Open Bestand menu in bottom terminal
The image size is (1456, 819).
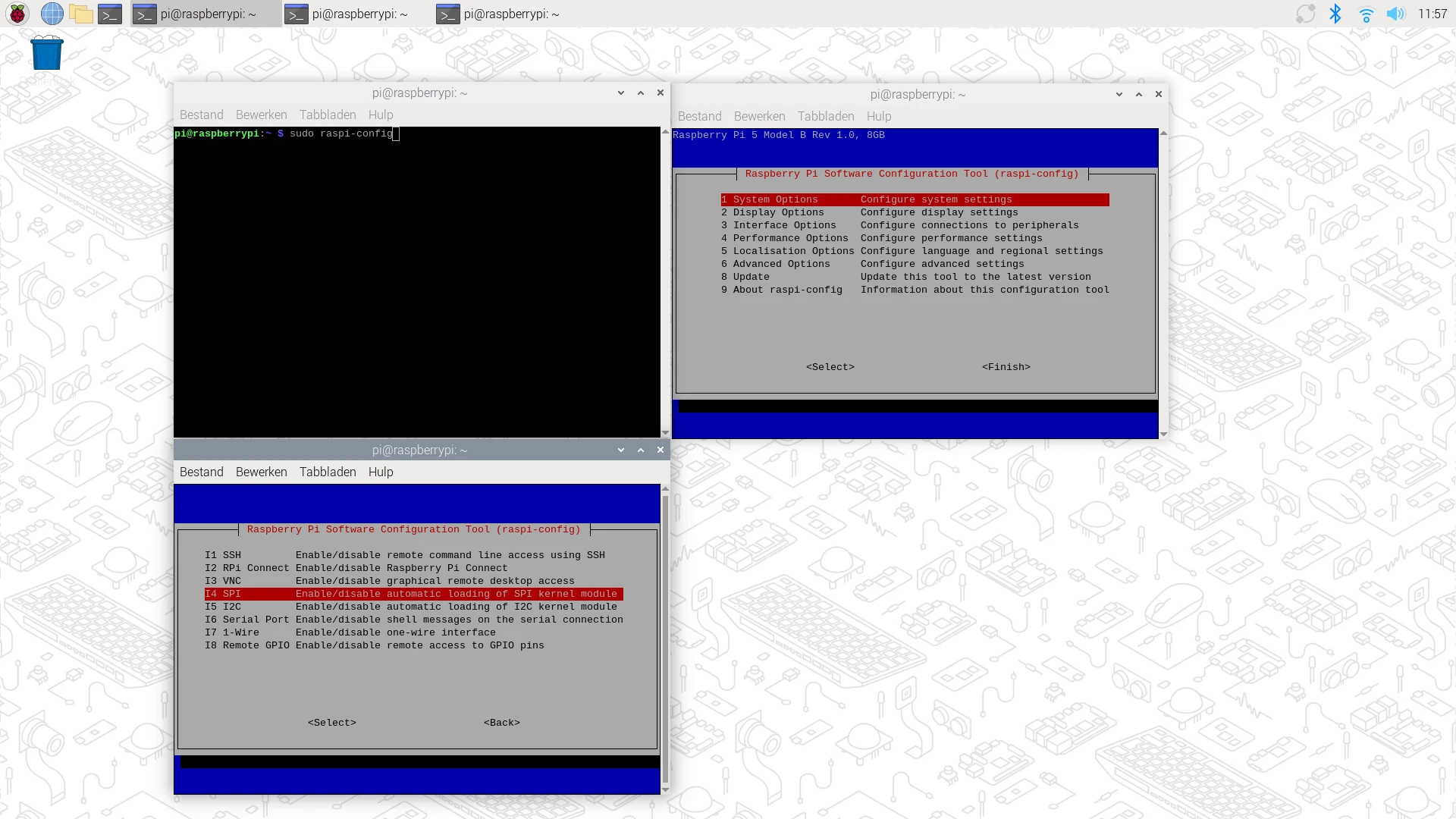201,472
